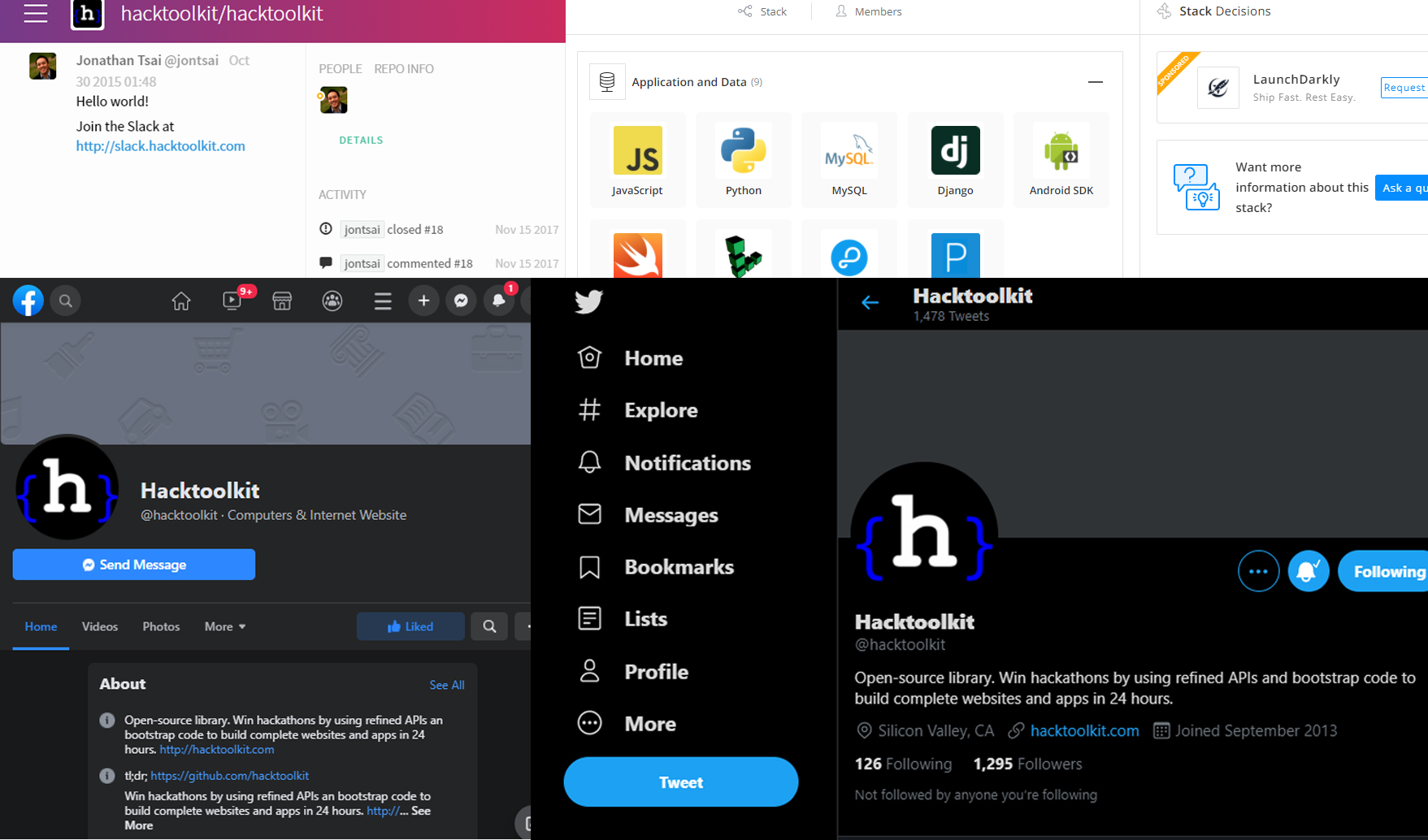Click See All in About section
This screenshot has height=840, width=1428.
tap(447, 685)
